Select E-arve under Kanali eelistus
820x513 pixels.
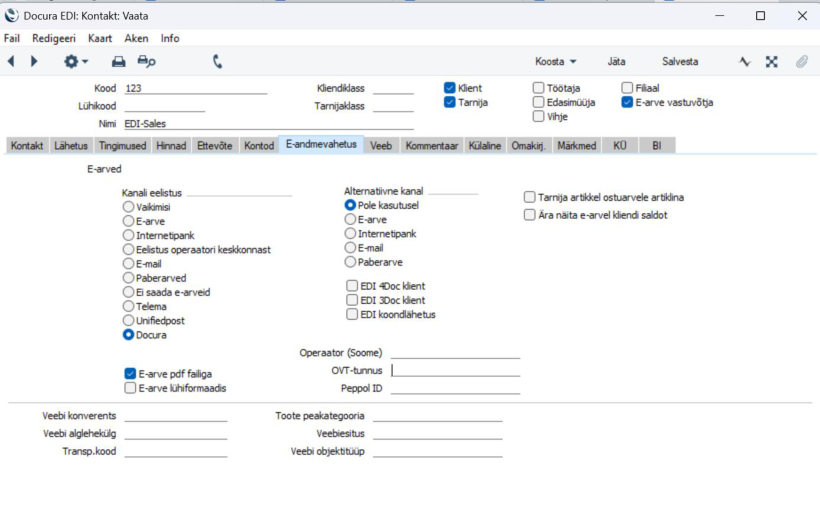(128, 221)
